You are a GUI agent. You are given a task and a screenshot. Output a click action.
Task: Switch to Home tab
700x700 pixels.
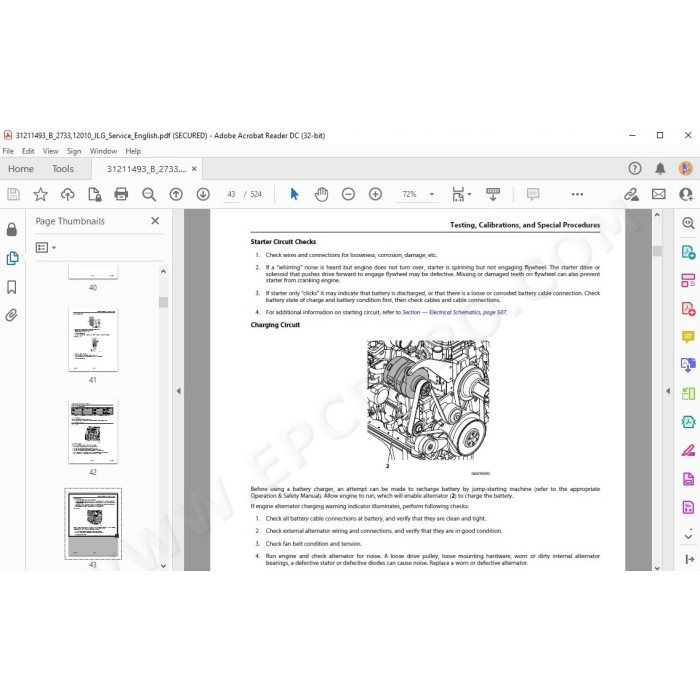click(x=21, y=169)
